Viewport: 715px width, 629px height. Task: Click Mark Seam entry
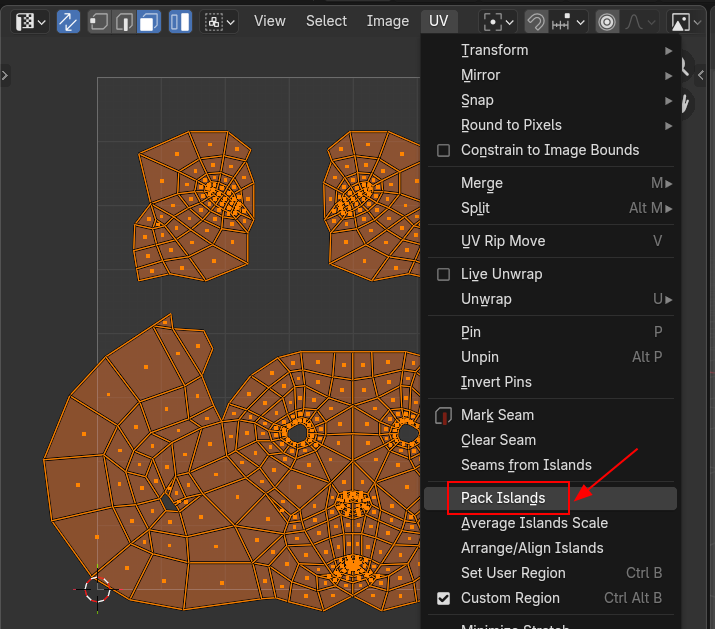pos(550,416)
